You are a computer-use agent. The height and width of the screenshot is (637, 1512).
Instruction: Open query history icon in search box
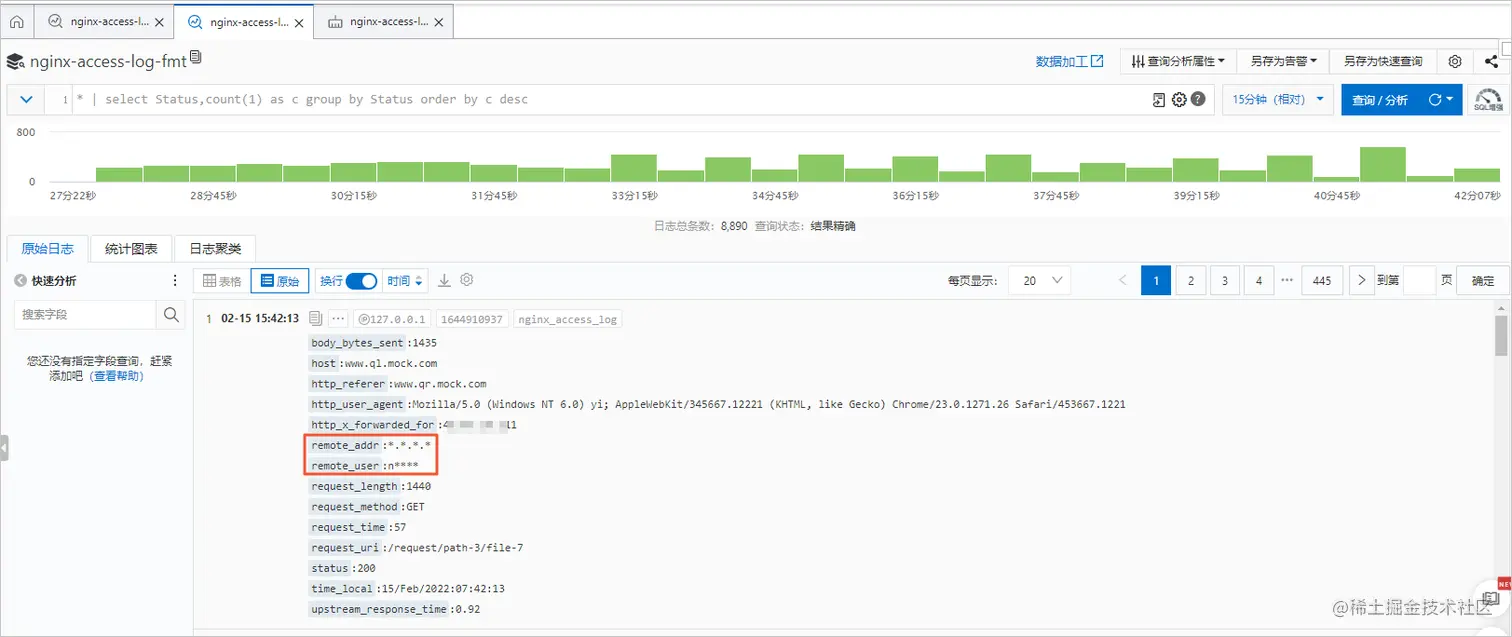(1159, 99)
